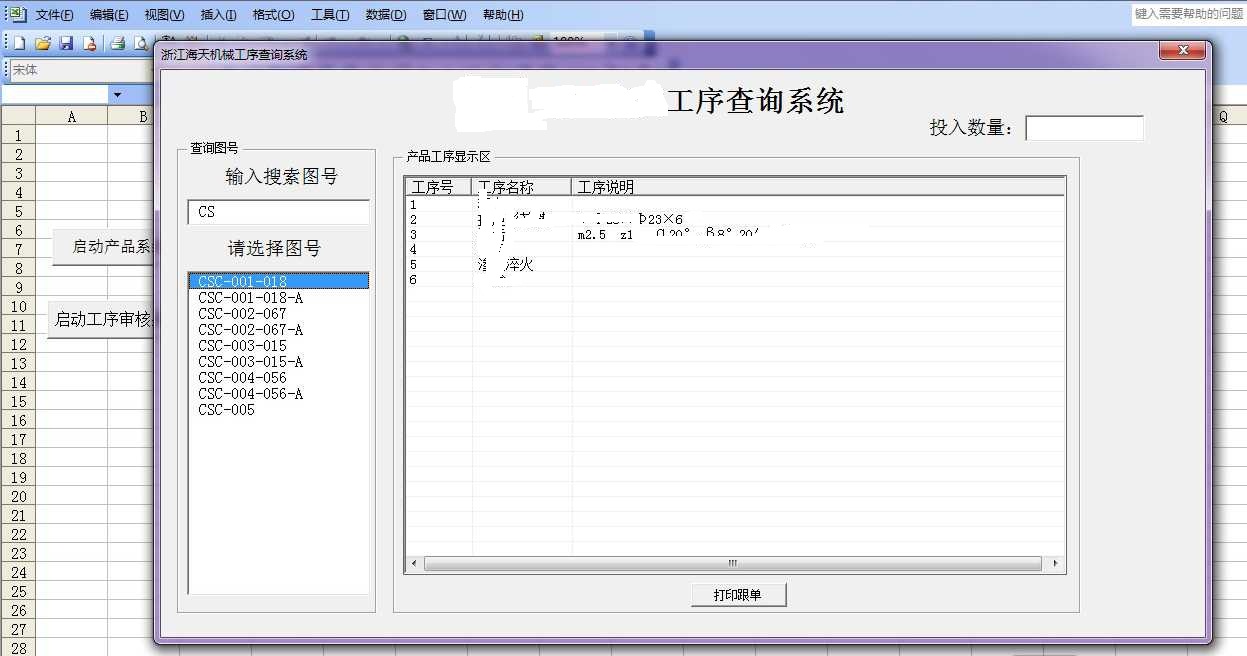Click the search drawing number field containing CS

point(278,212)
